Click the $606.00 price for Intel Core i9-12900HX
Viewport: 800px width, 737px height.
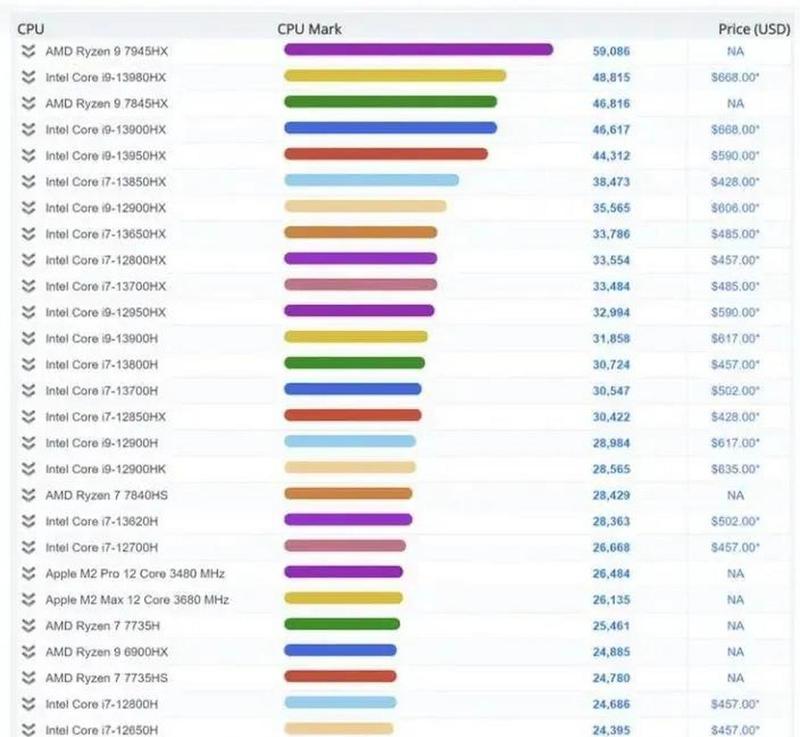pyautogui.click(x=735, y=208)
